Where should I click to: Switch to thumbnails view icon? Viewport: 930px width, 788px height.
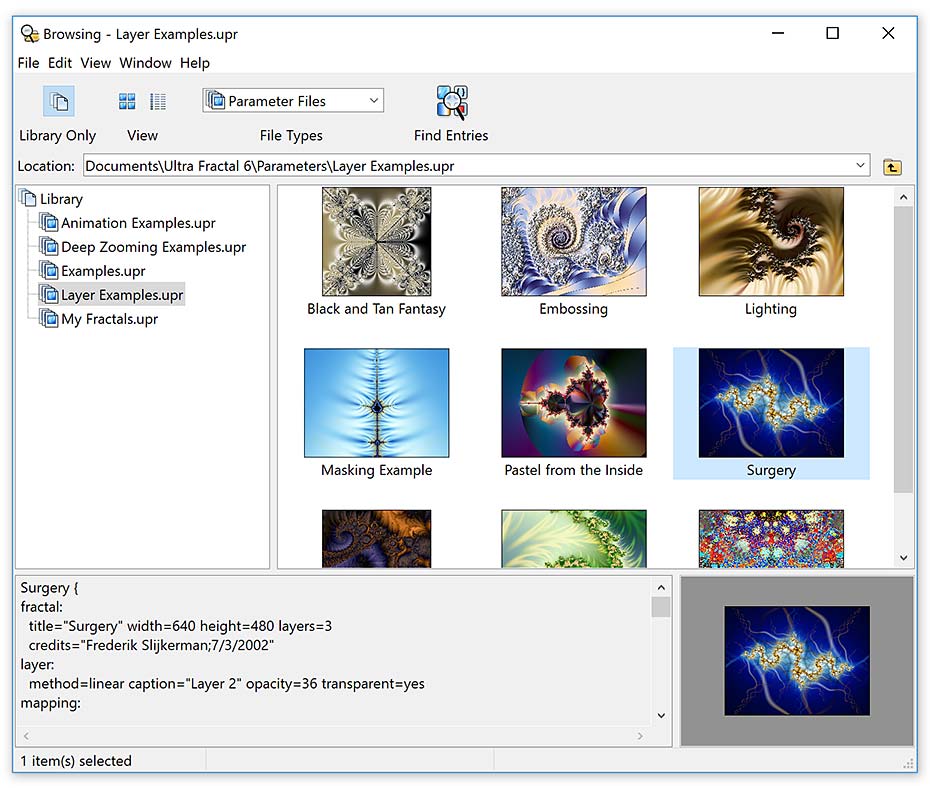tap(127, 102)
